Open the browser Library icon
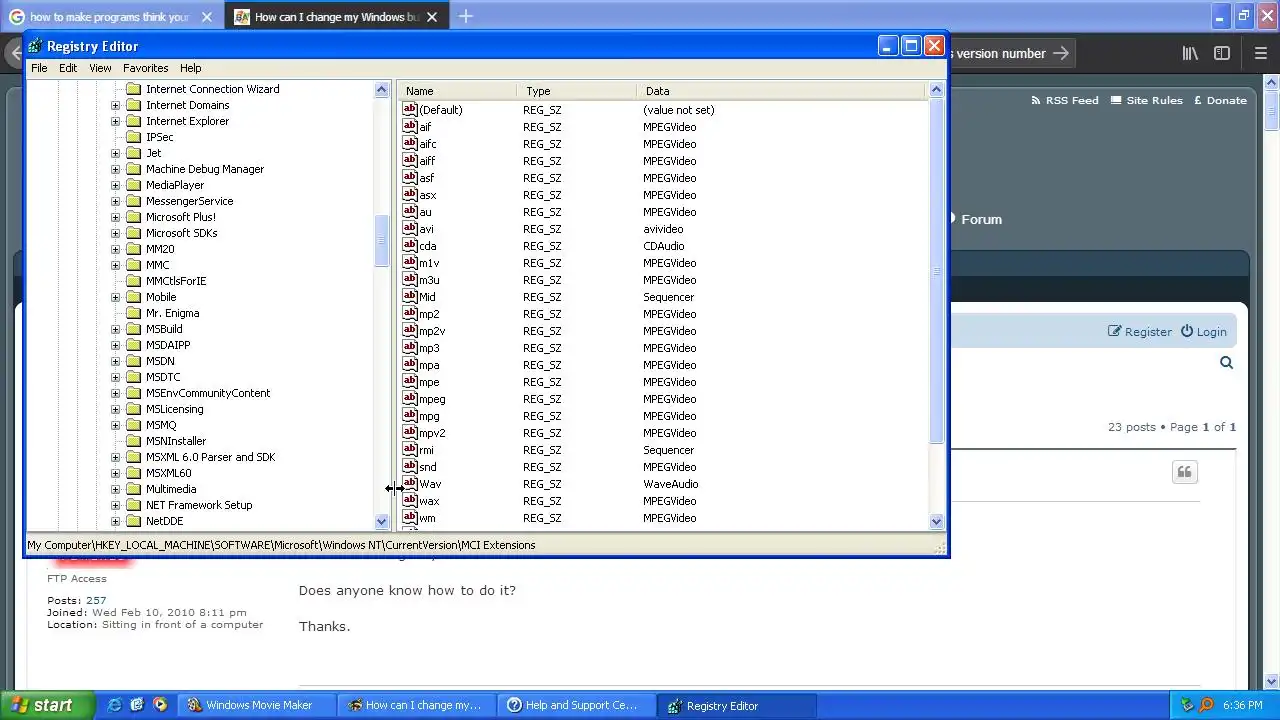This screenshot has height=720, width=1280. coord(1190,53)
